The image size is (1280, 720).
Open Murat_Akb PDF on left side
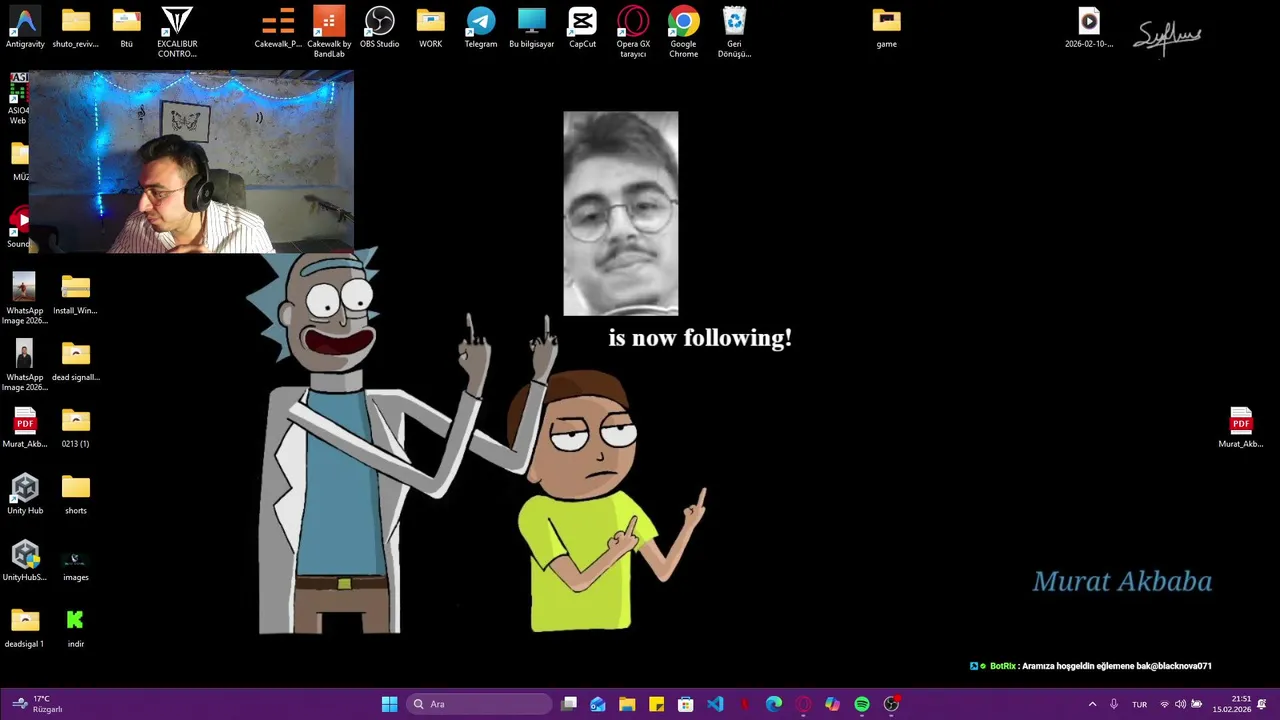25,429
